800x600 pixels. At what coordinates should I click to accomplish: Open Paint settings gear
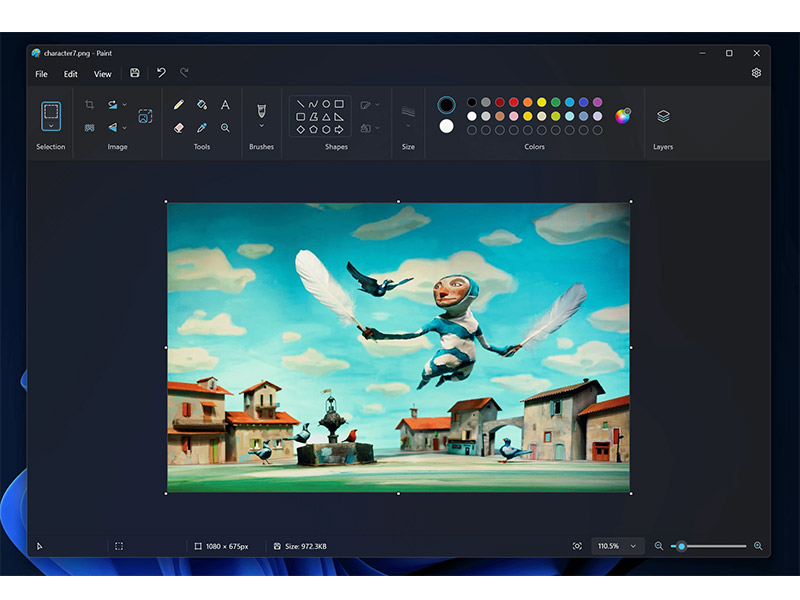756,73
